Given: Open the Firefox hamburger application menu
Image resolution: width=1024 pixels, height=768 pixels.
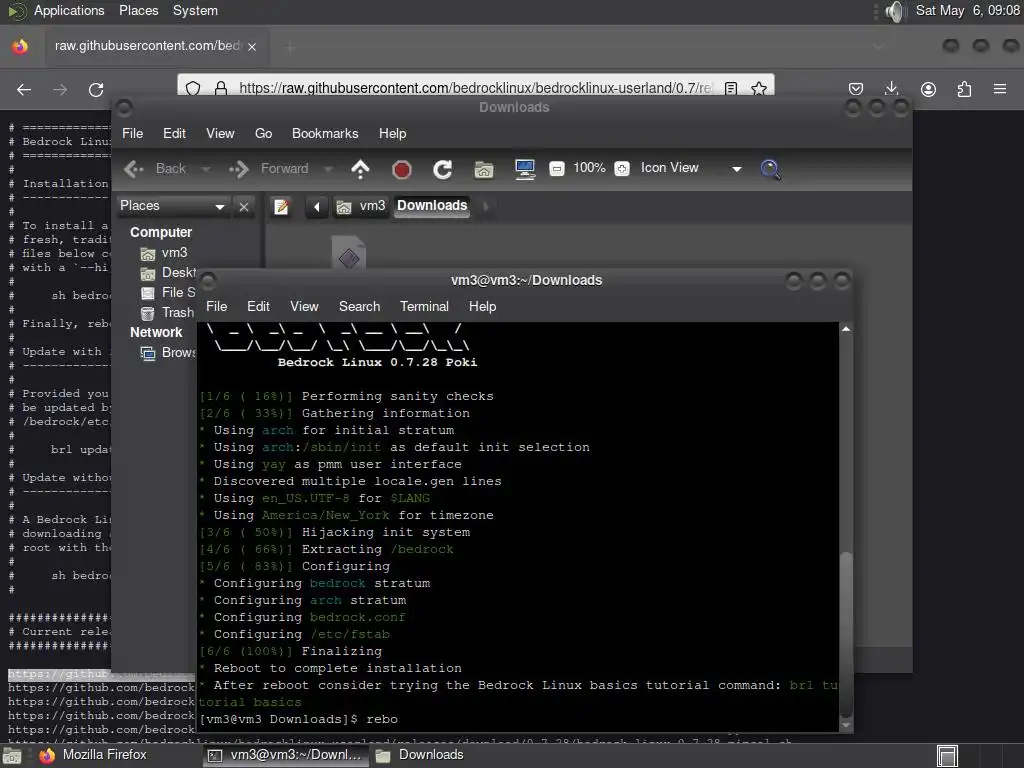Looking at the screenshot, I should (x=1000, y=89).
